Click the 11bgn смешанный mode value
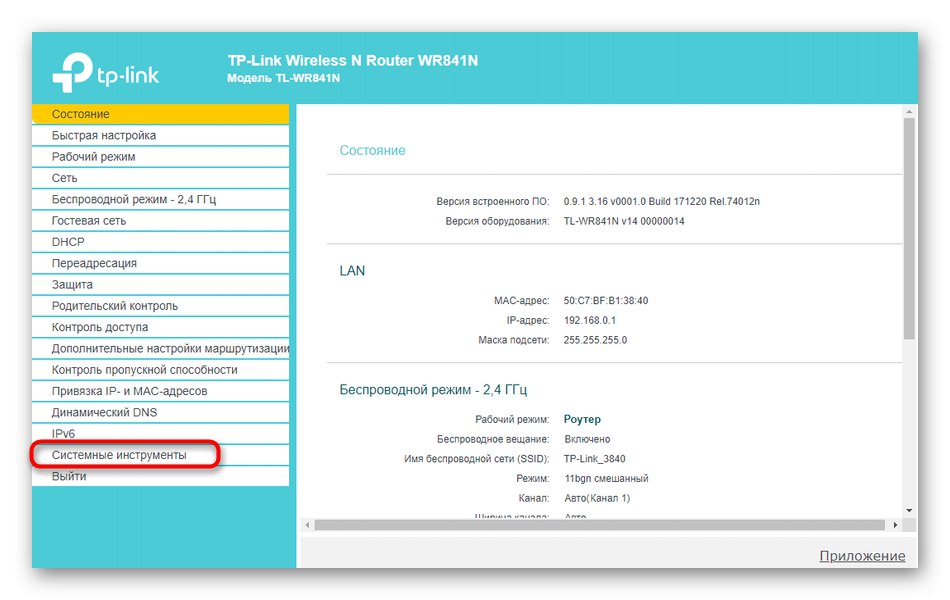This screenshot has width=950, height=600. 606,479
